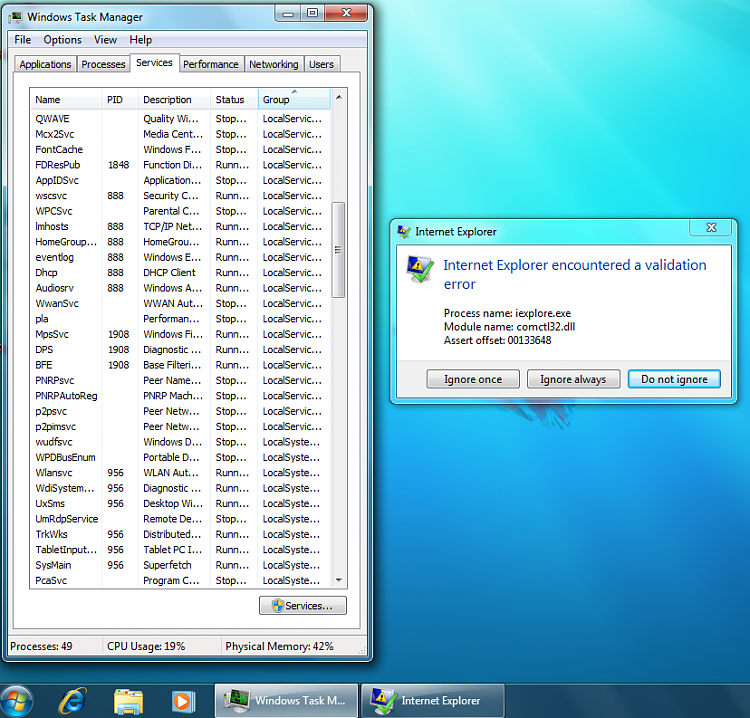Close the Internet Explorer error dialog
Image resolution: width=750 pixels, height=718 pixels.
click(x=711, y=228)
